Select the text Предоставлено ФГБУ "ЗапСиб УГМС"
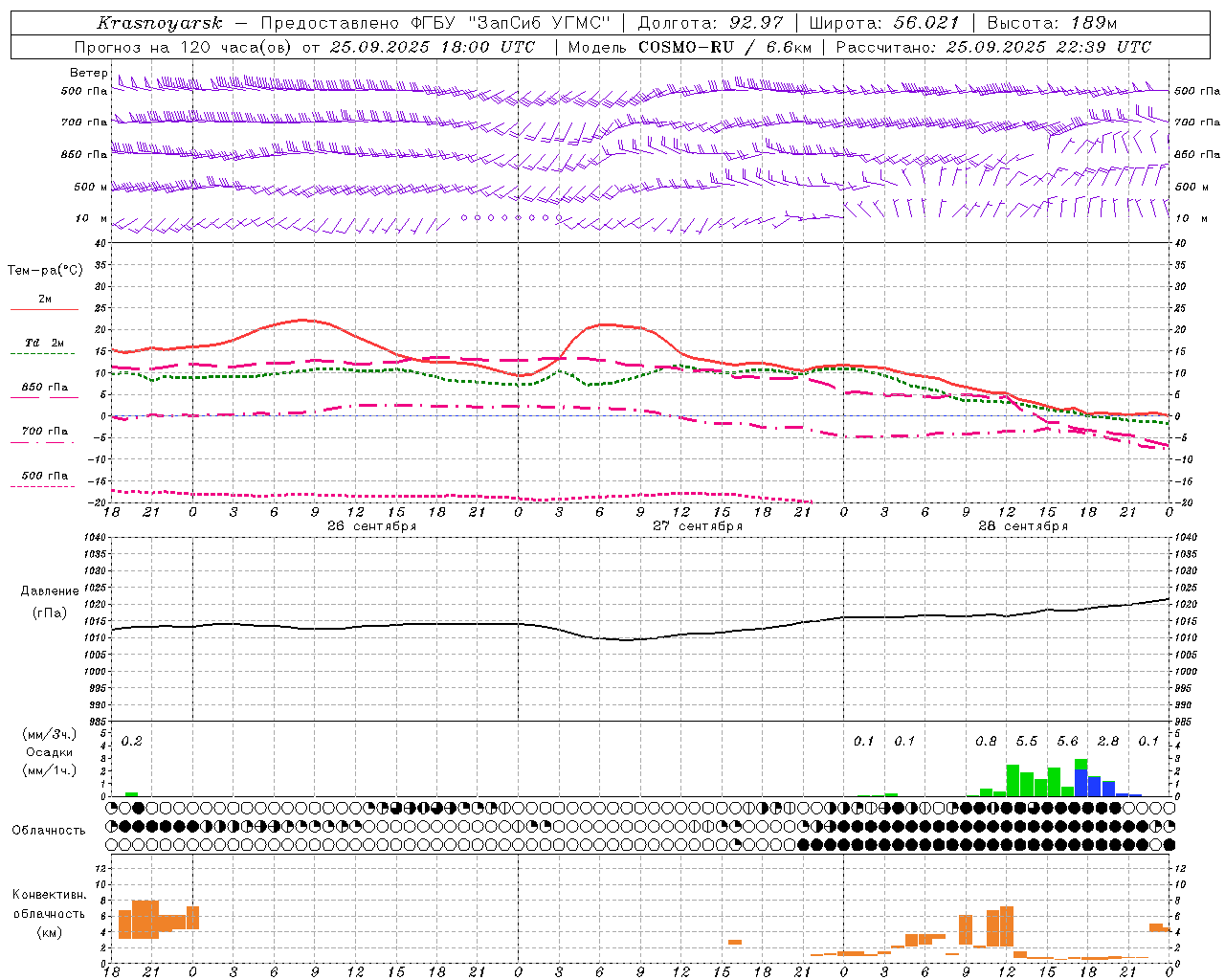 (436, 23)
